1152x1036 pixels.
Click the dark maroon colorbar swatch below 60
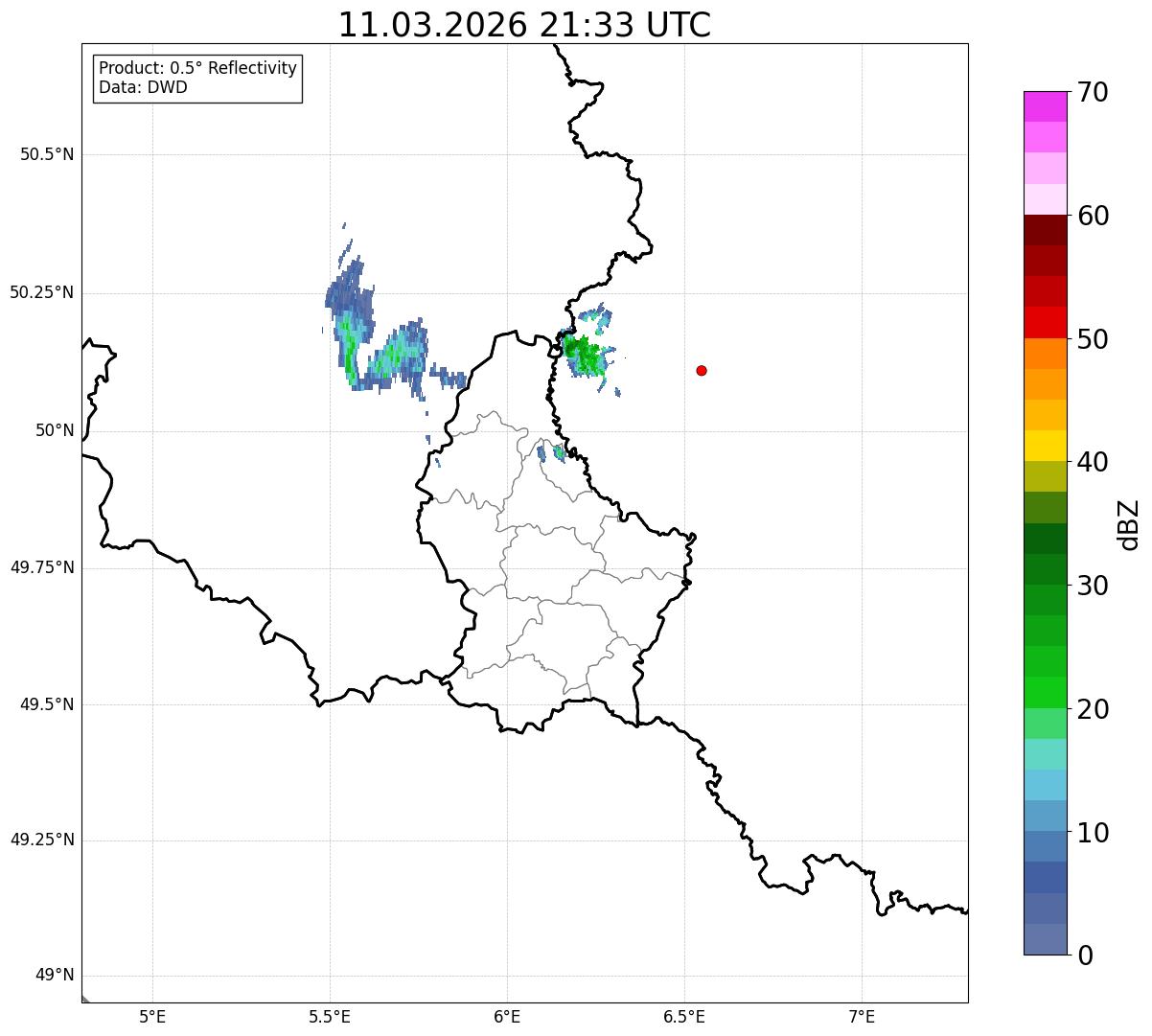click(1046, 230)
